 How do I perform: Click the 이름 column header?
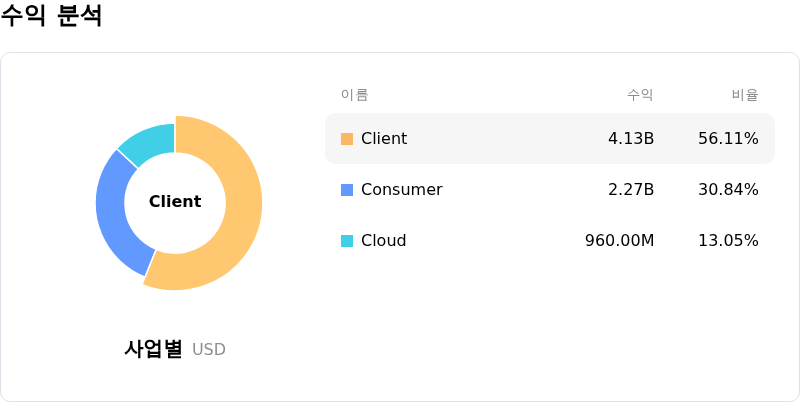[355, 95]
